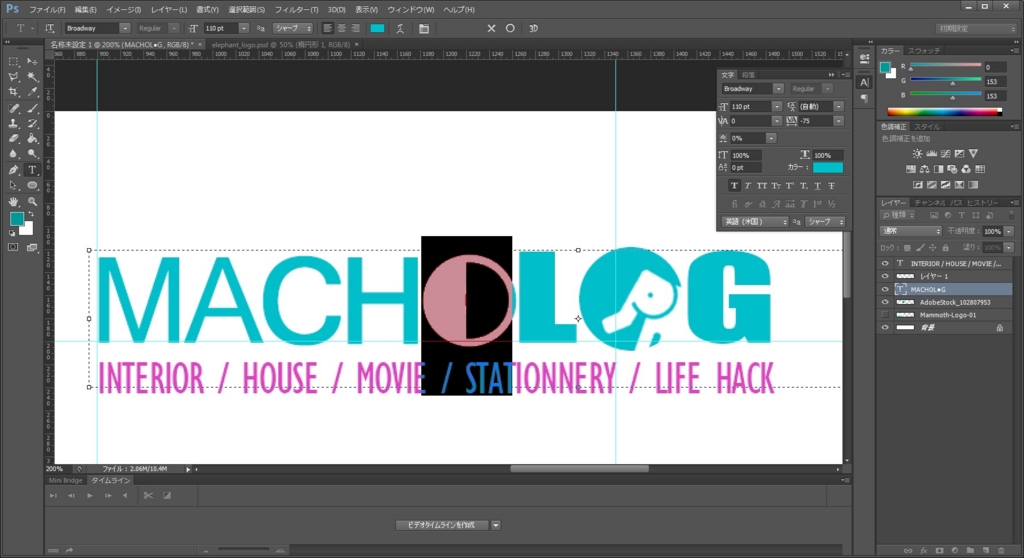Screen dimensions: 1024x558
Task: Click ビデオタイムラインを作成 button
Action: click(x=441, y=525)
